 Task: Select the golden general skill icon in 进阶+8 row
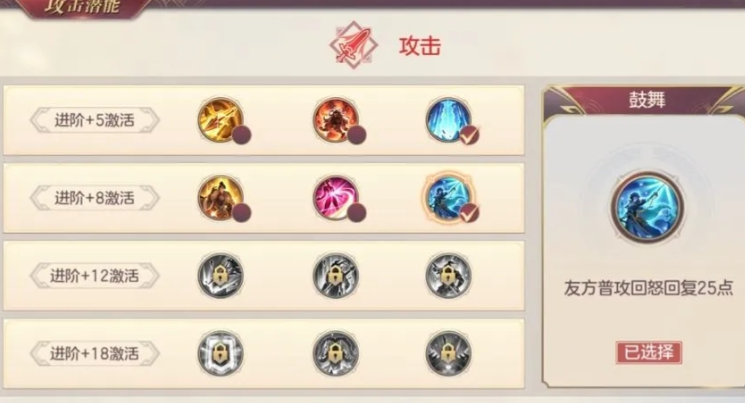coord(220,198)
